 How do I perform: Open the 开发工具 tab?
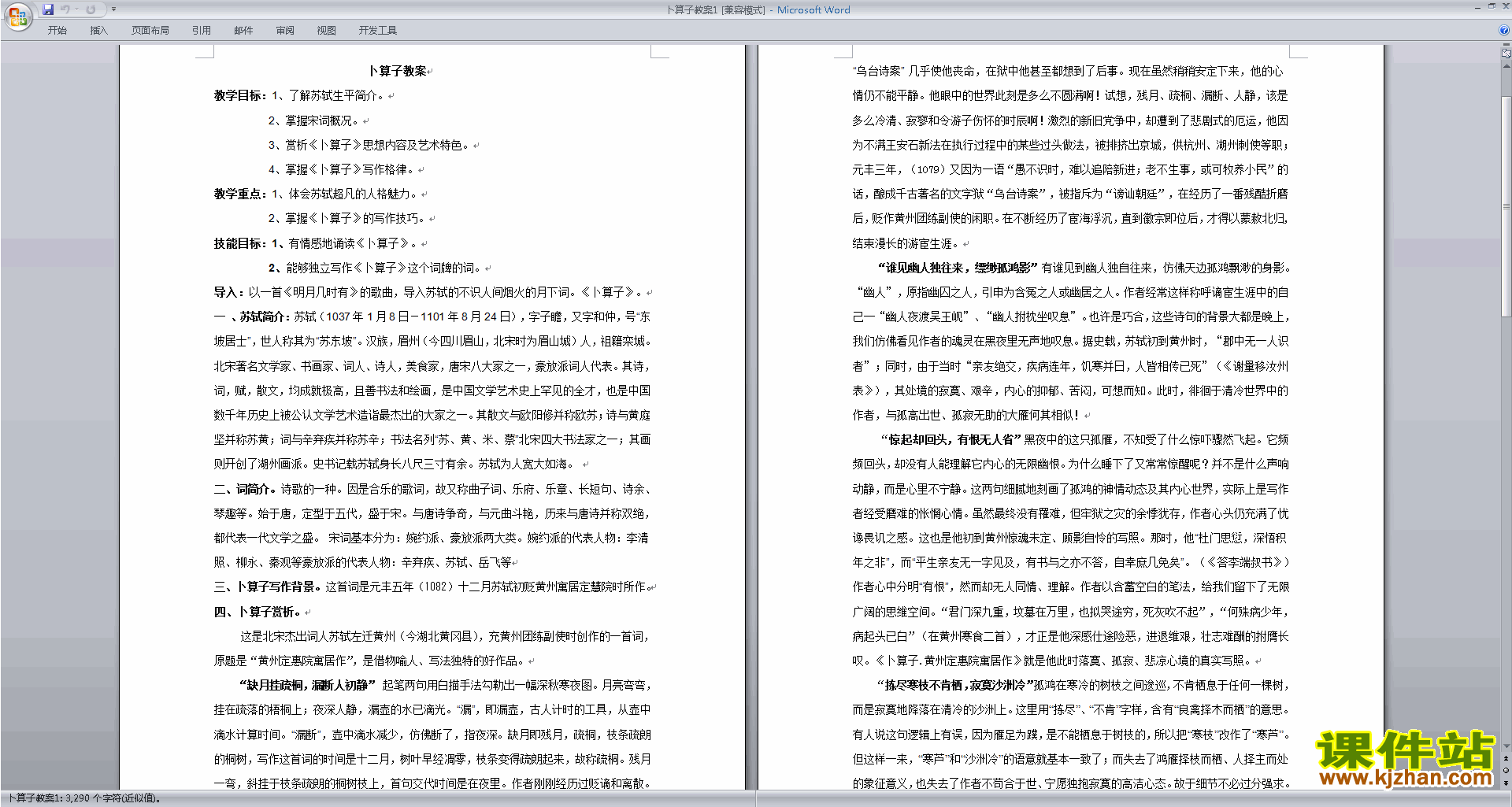(378, 30)
